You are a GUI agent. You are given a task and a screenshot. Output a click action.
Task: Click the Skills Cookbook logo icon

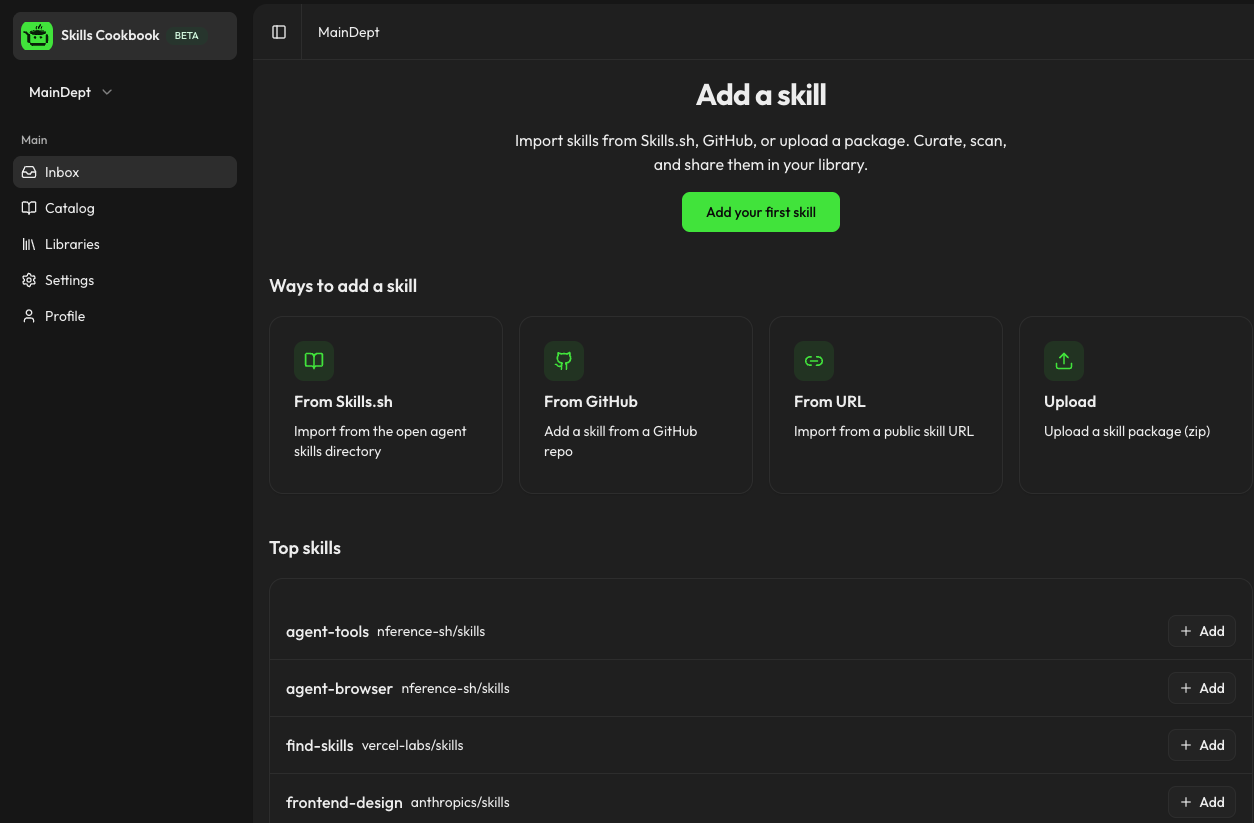coord(37,35)
